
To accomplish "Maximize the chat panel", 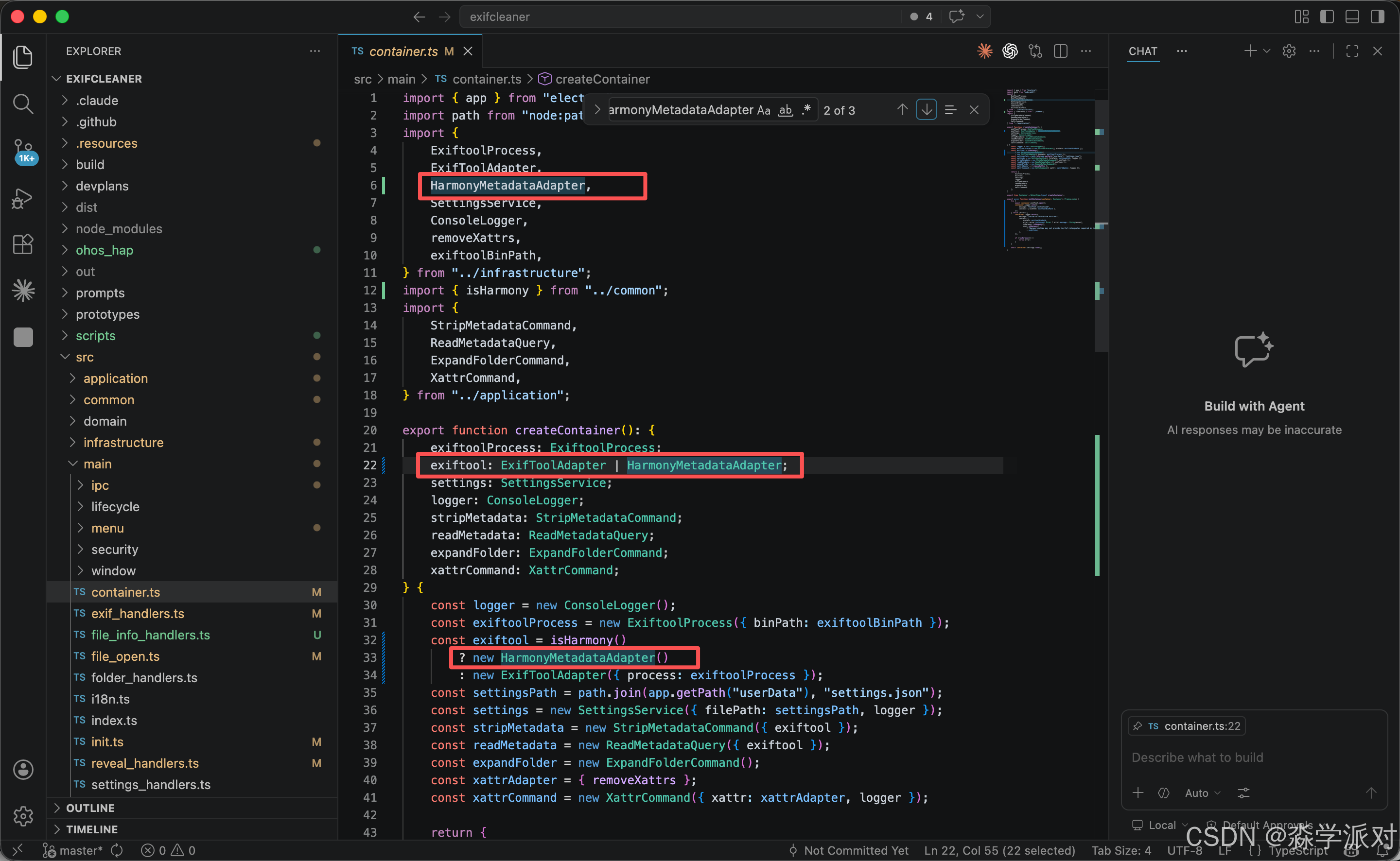I will (1352, 51).
